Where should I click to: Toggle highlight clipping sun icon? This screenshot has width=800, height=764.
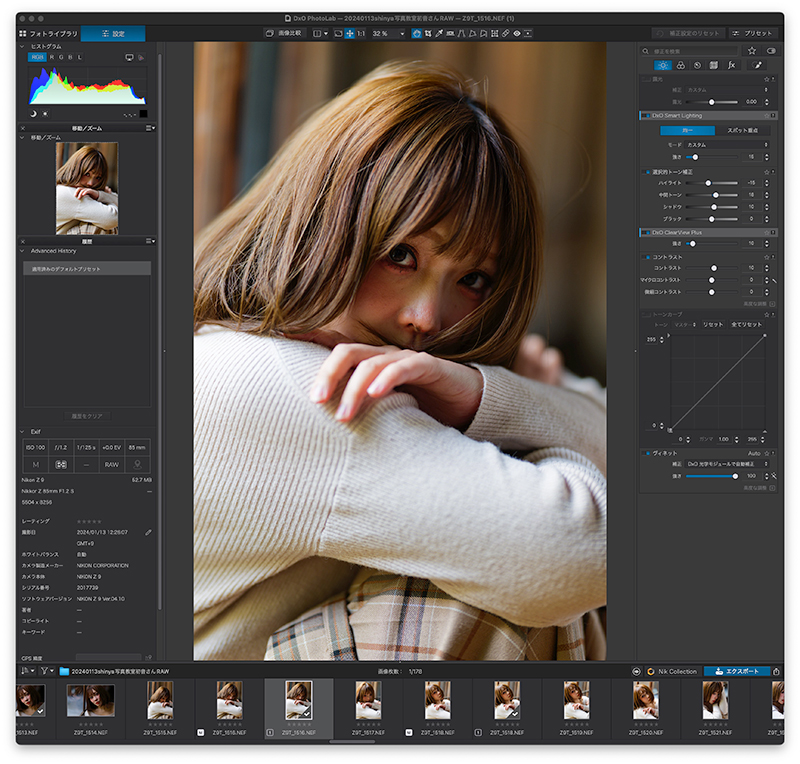click(x=45, y=114)
